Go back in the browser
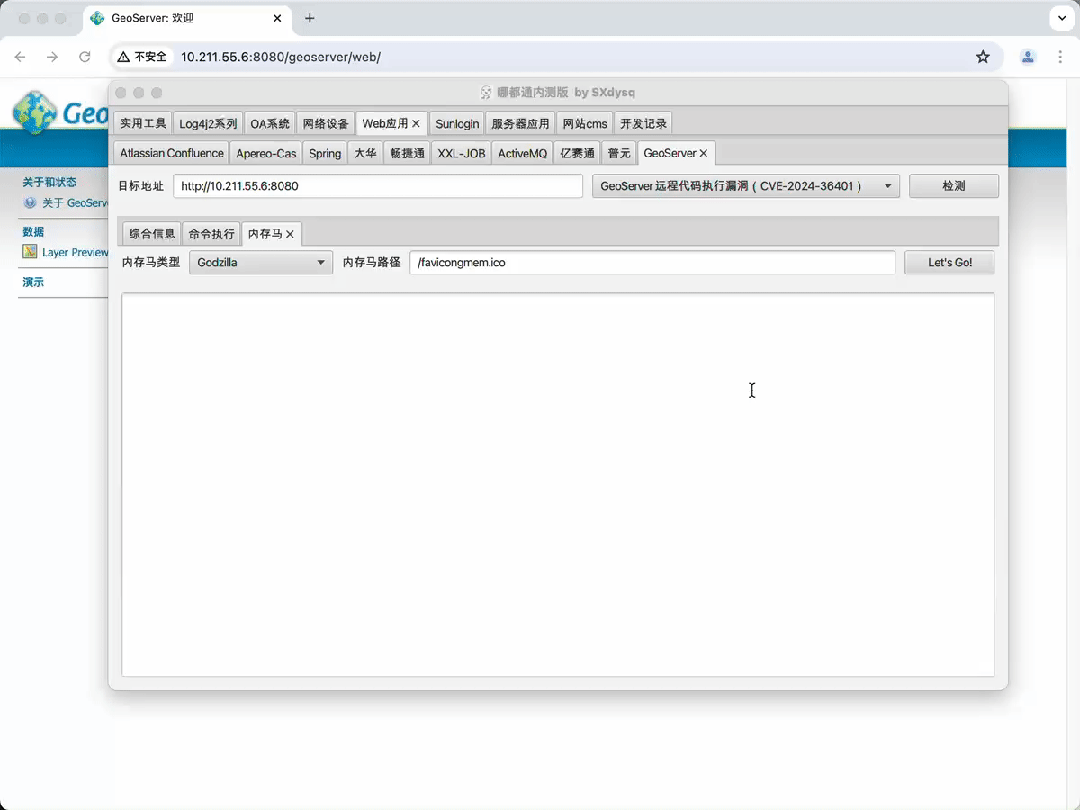Viewport: 1080px width, 810px height. [x=20, y=57]
